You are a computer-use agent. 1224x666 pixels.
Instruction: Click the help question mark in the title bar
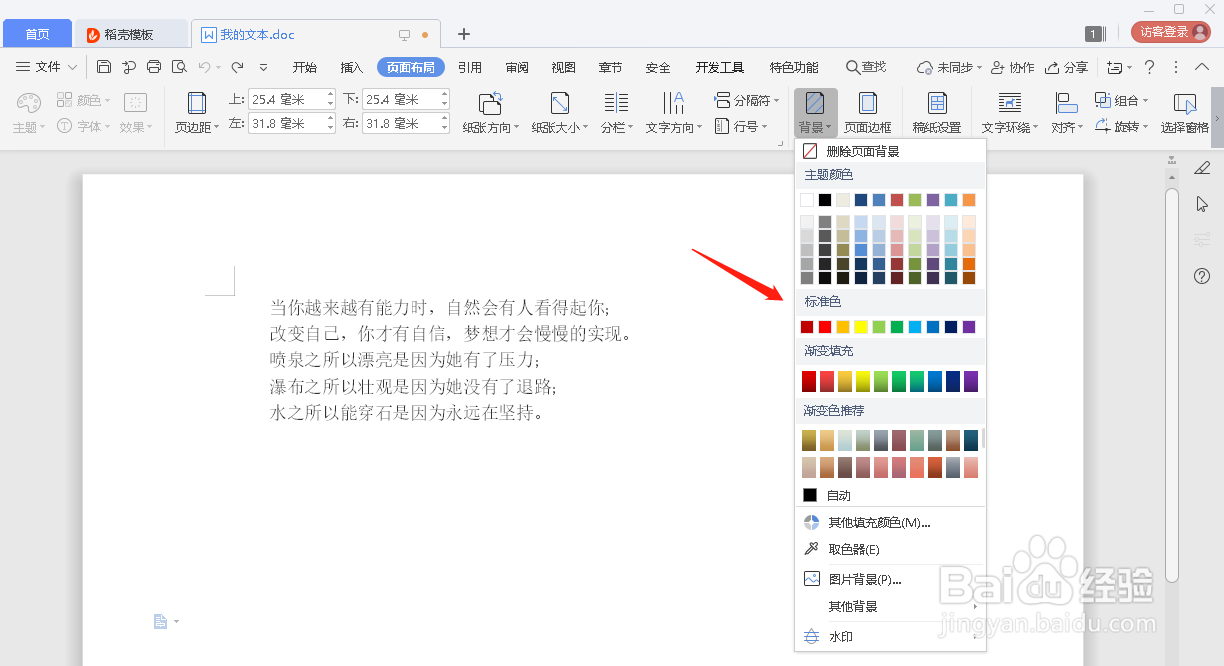(1149, 67)
